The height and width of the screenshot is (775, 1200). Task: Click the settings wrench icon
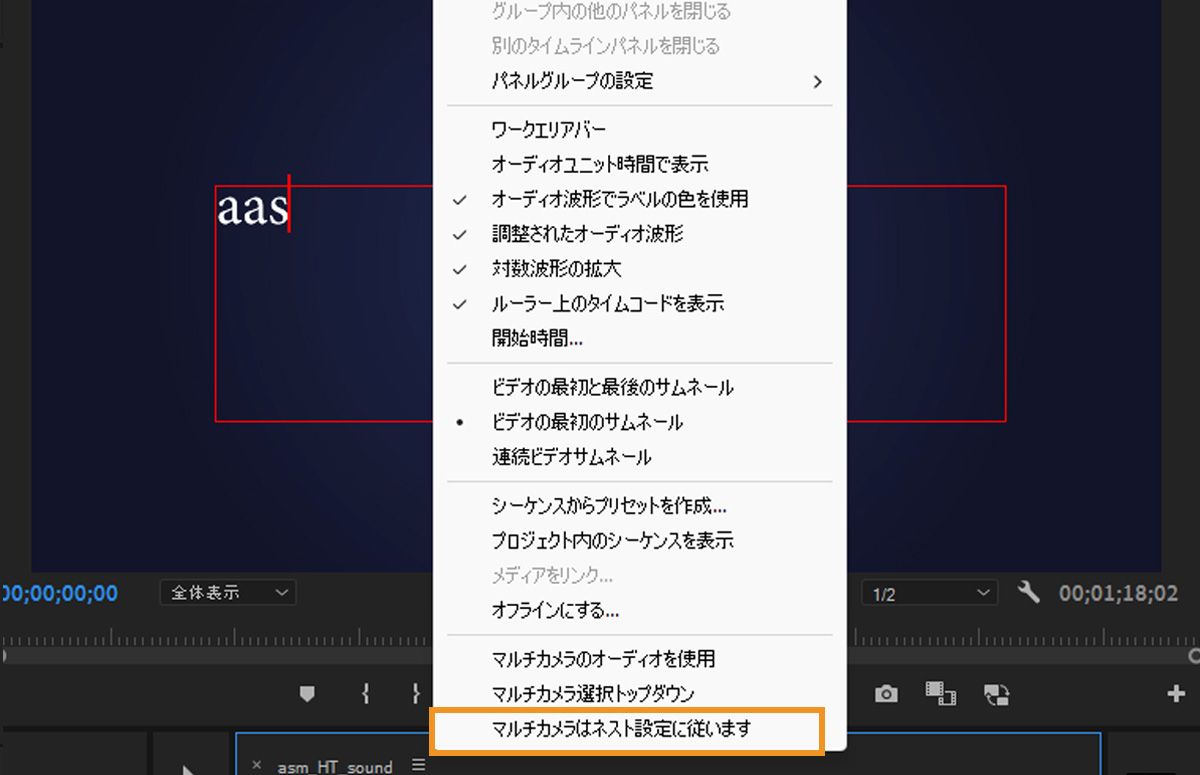coord(1029,592)
